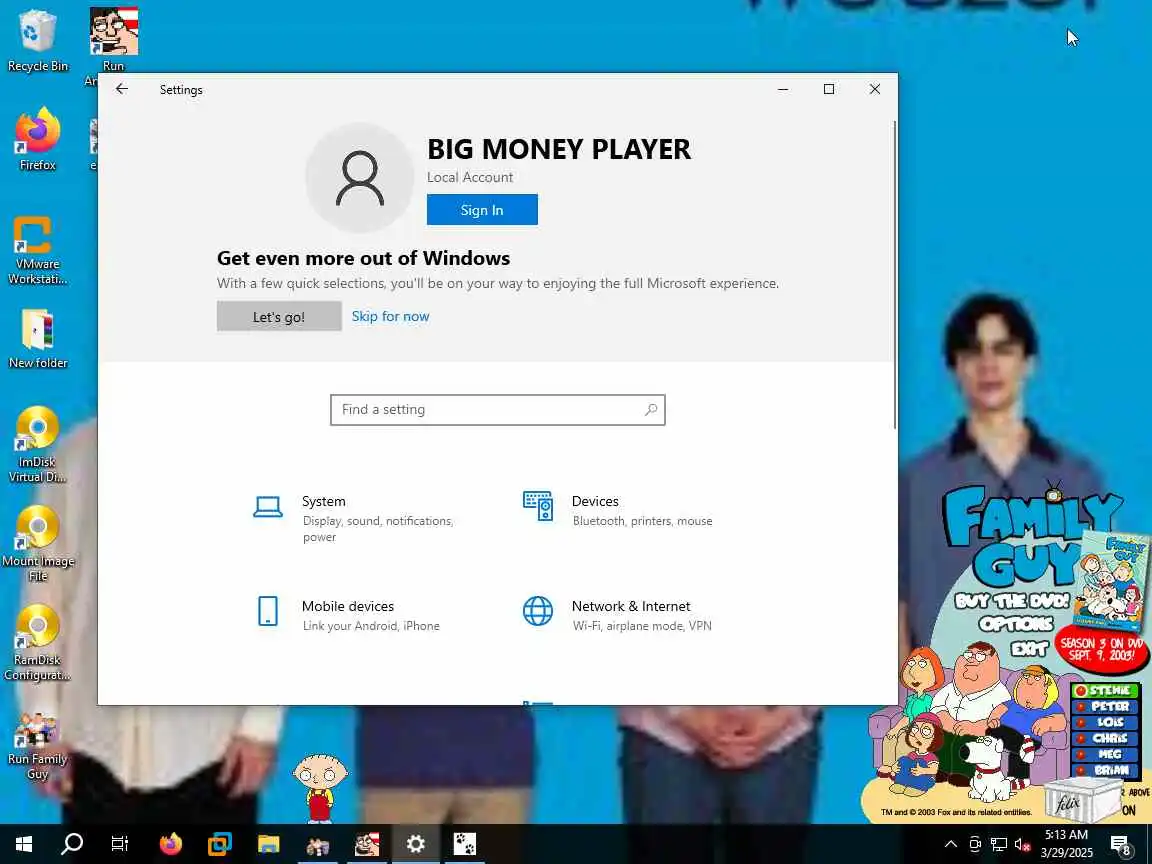
Task: Open the Windows Start menu
Action: pos(24,844)
